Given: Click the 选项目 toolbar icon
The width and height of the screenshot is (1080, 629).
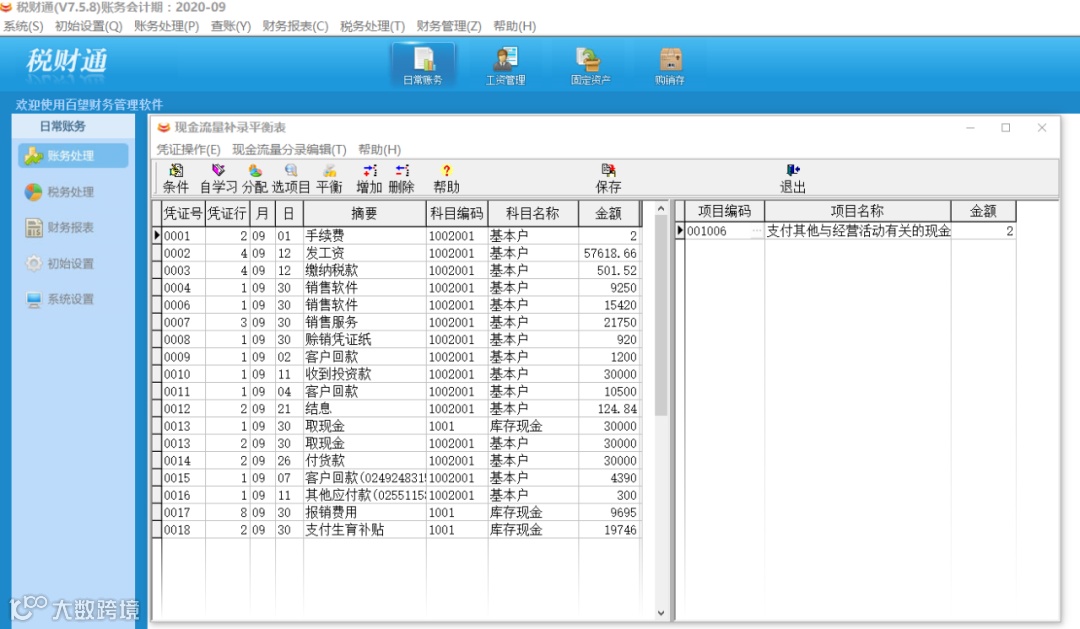Looking at the screenshot, I should click(x=291, y=178).
